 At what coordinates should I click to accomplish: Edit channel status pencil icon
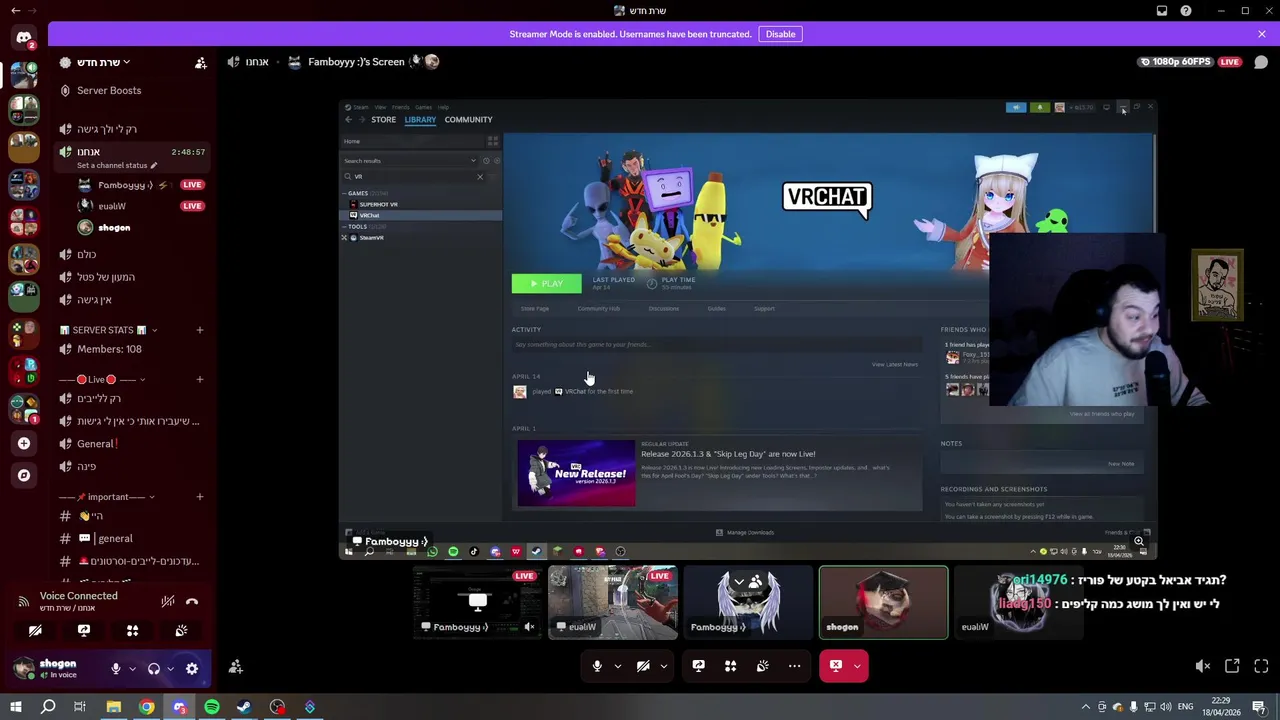pos(154,165)
